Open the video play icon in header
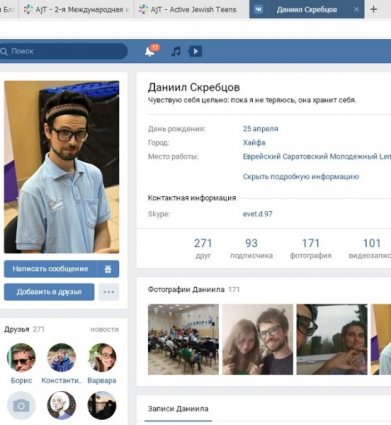 coord(195,51)
